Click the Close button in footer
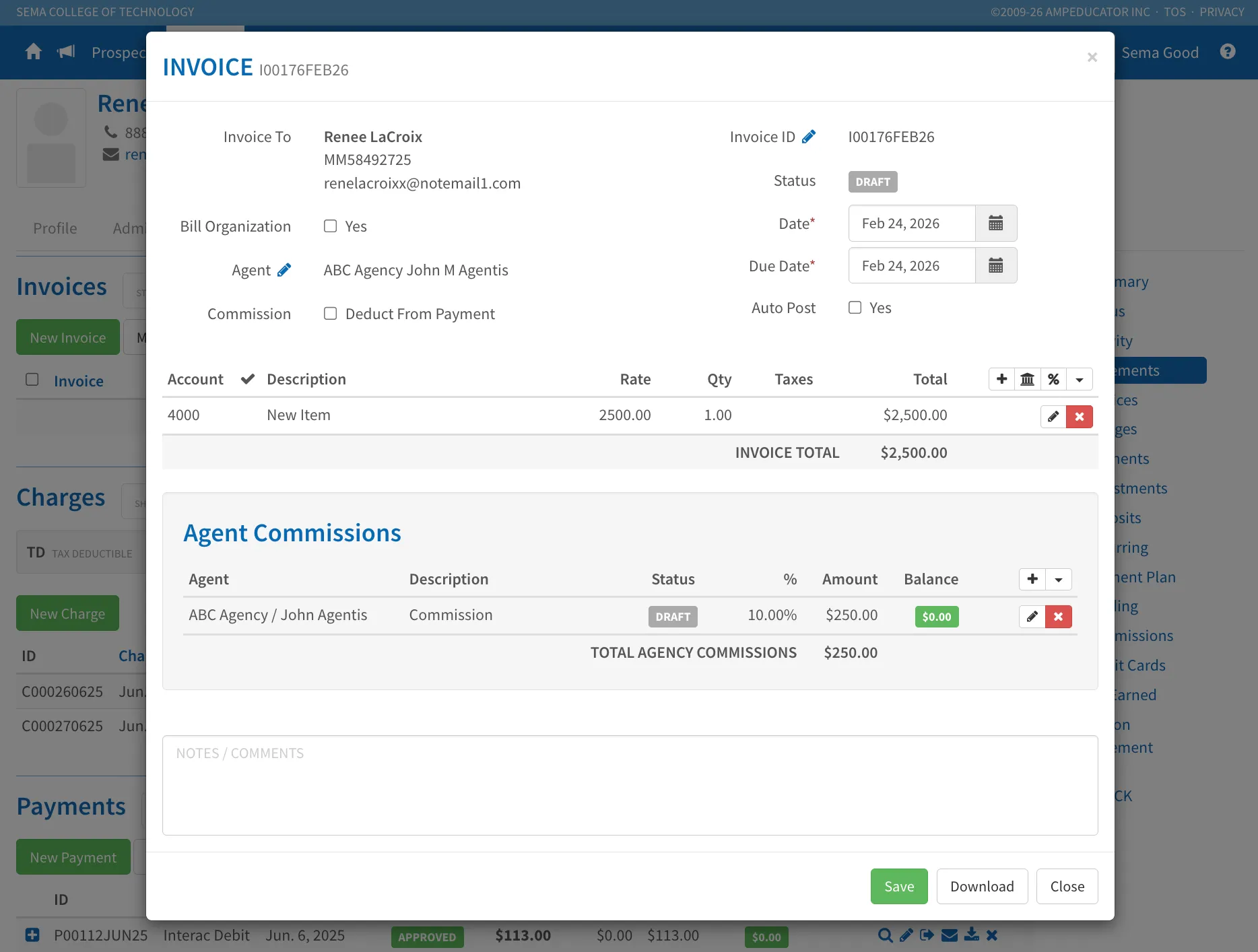This screenshot has height=952, width=1258. 1067,887
